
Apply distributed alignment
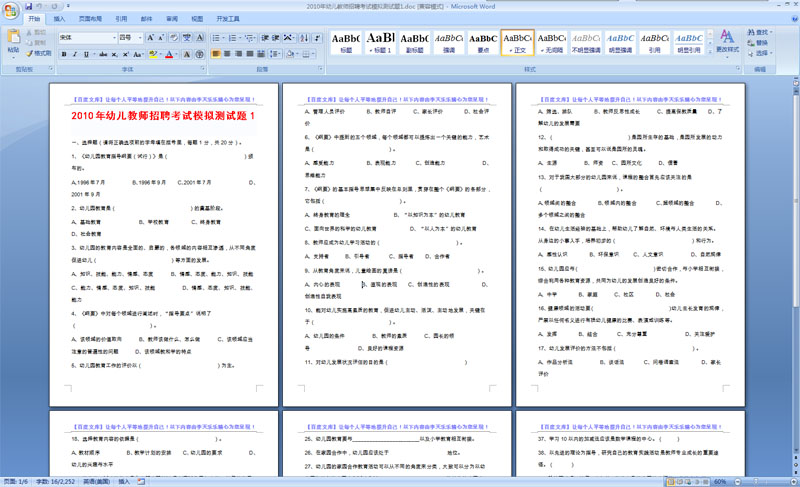point(261,54)
